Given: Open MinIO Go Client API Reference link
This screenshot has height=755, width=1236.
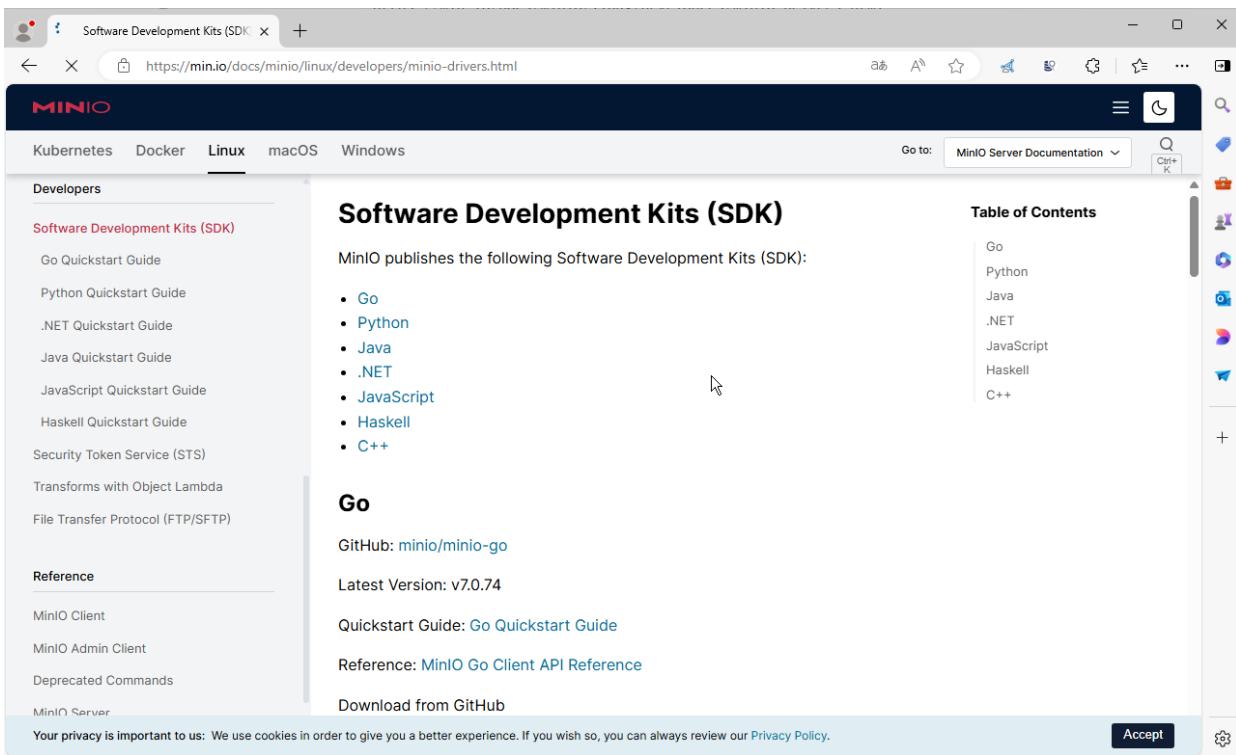Looking at the screenshot, I should [x=531, y=664].
